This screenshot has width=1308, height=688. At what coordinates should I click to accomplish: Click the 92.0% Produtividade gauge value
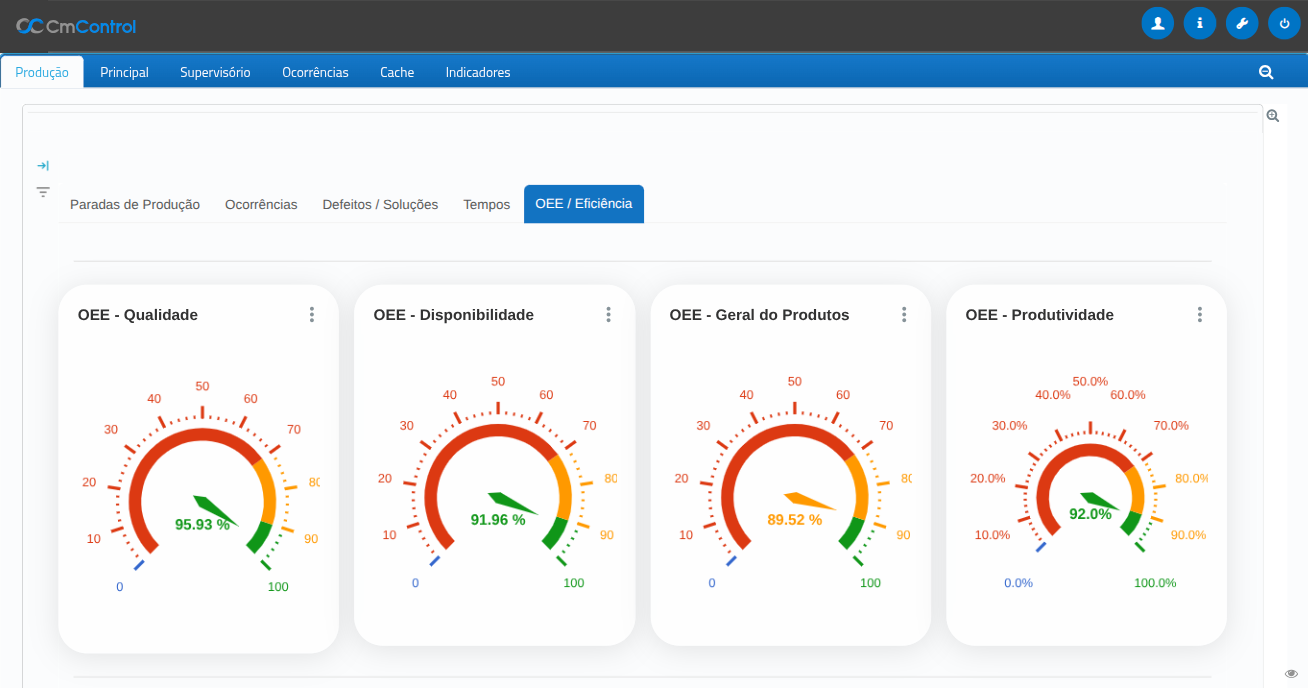click(x=1090, y=514)
